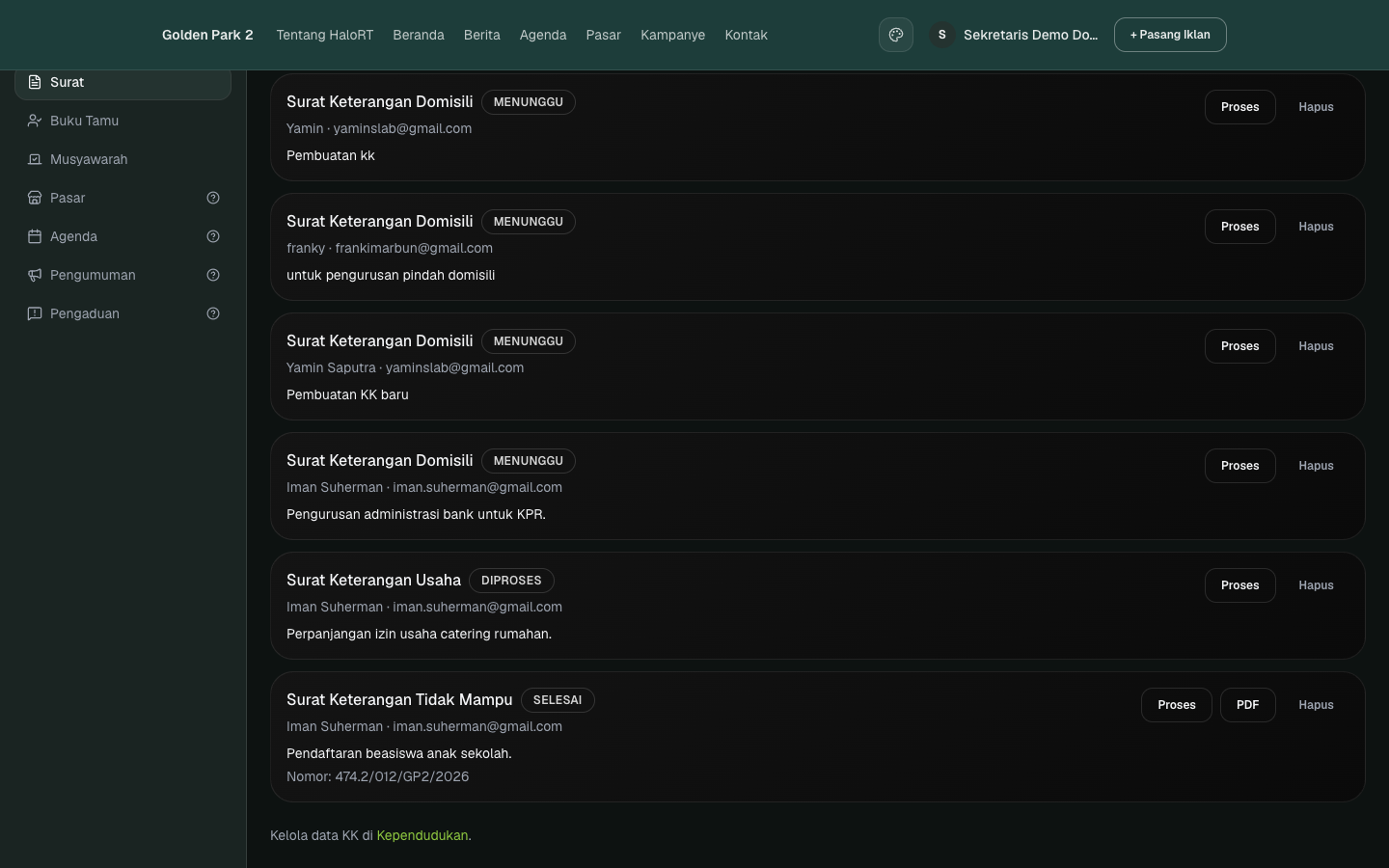Image resolution: width=1389 pixels, height=868 pixels.
Task: Click the help icon beside sidebar Agenda
Action: pos(213,236)
